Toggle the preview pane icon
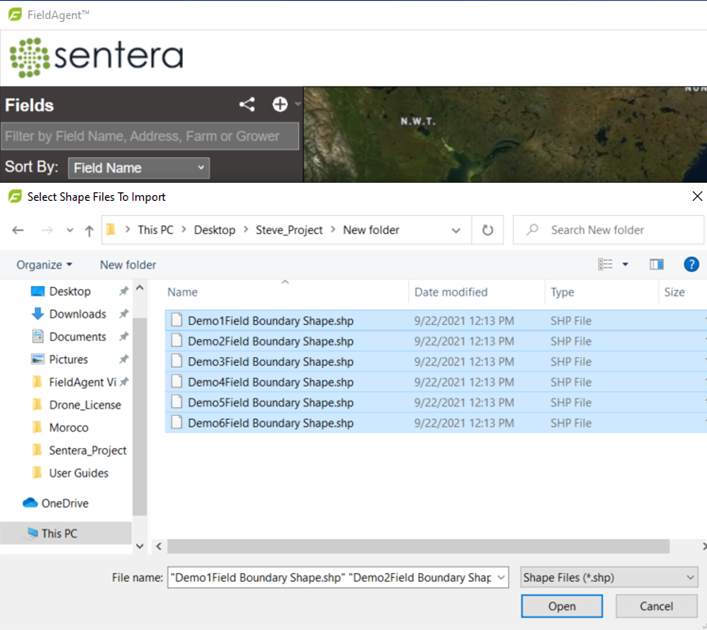This screenshot has height=630, width=707. pyautogui.click(x=656, y=265)
